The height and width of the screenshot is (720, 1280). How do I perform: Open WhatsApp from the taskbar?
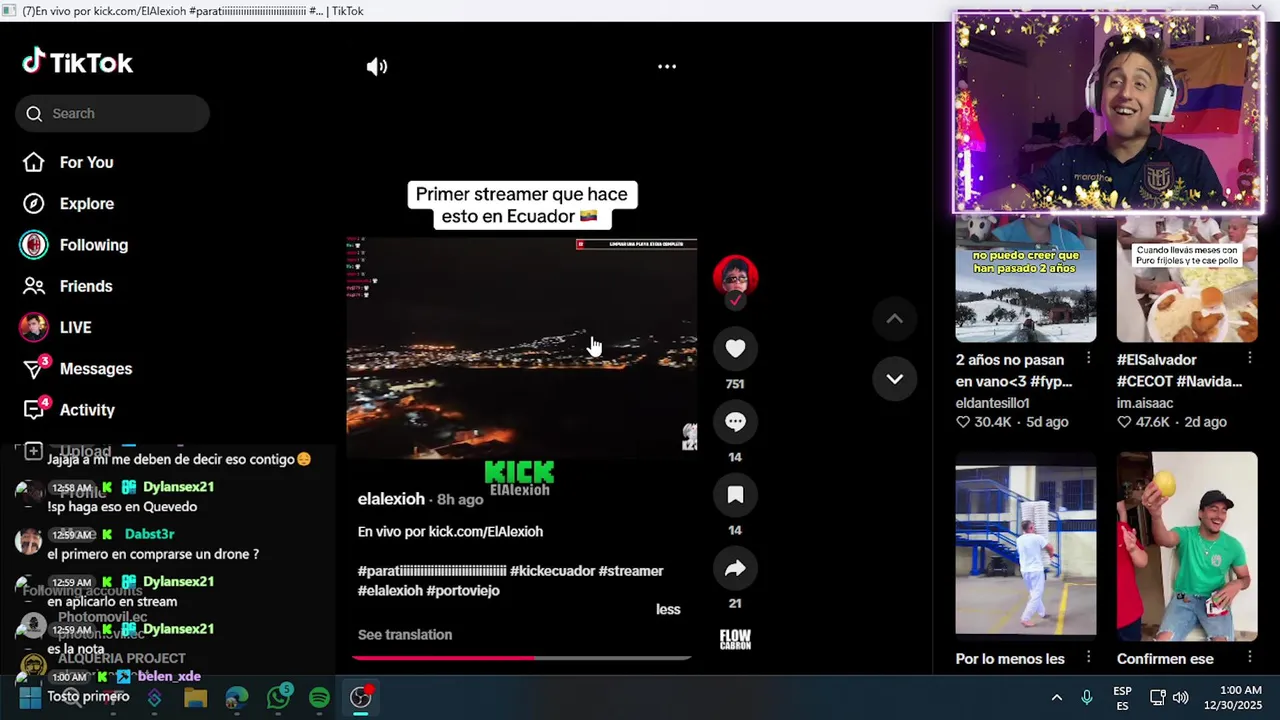pos(278,697)
